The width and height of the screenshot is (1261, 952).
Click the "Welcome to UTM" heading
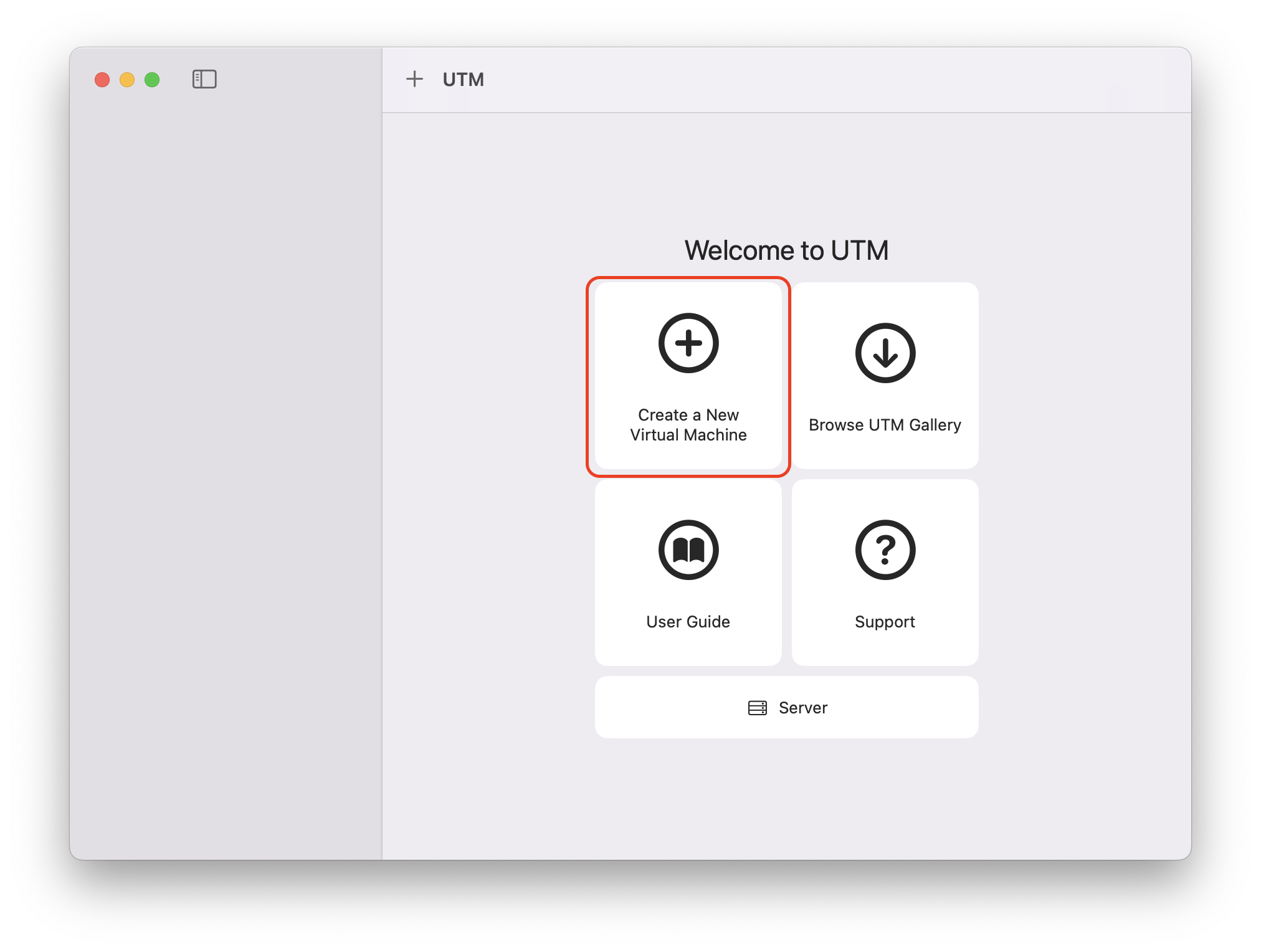[786, 250]
